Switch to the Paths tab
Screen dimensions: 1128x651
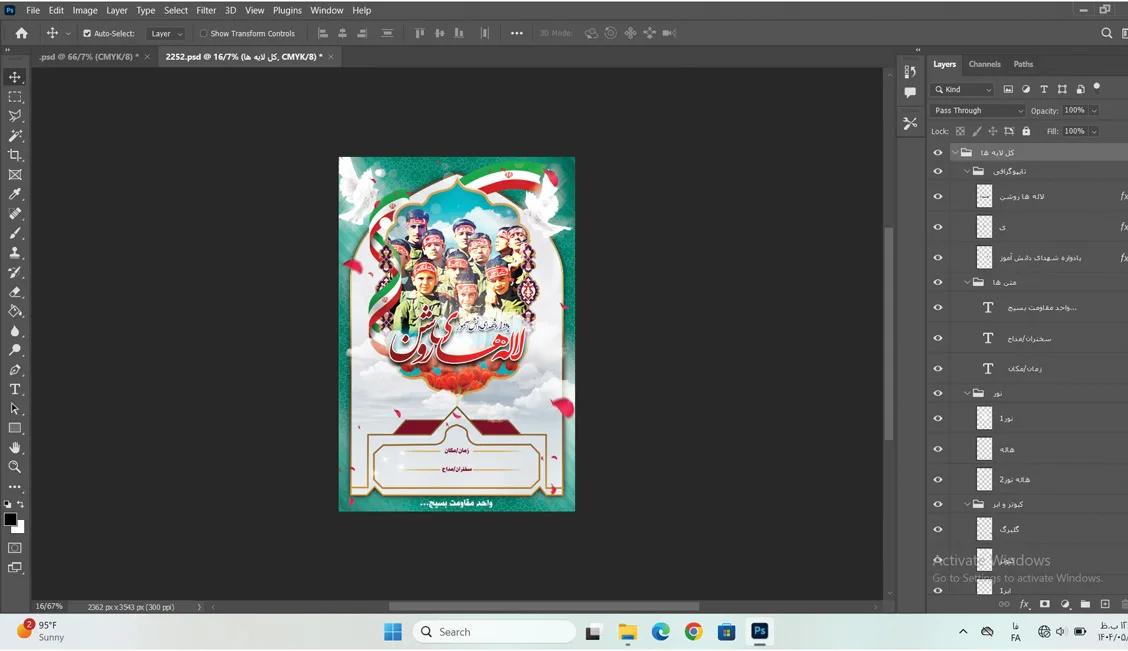pyautogui.click(x=1023, y=64)
